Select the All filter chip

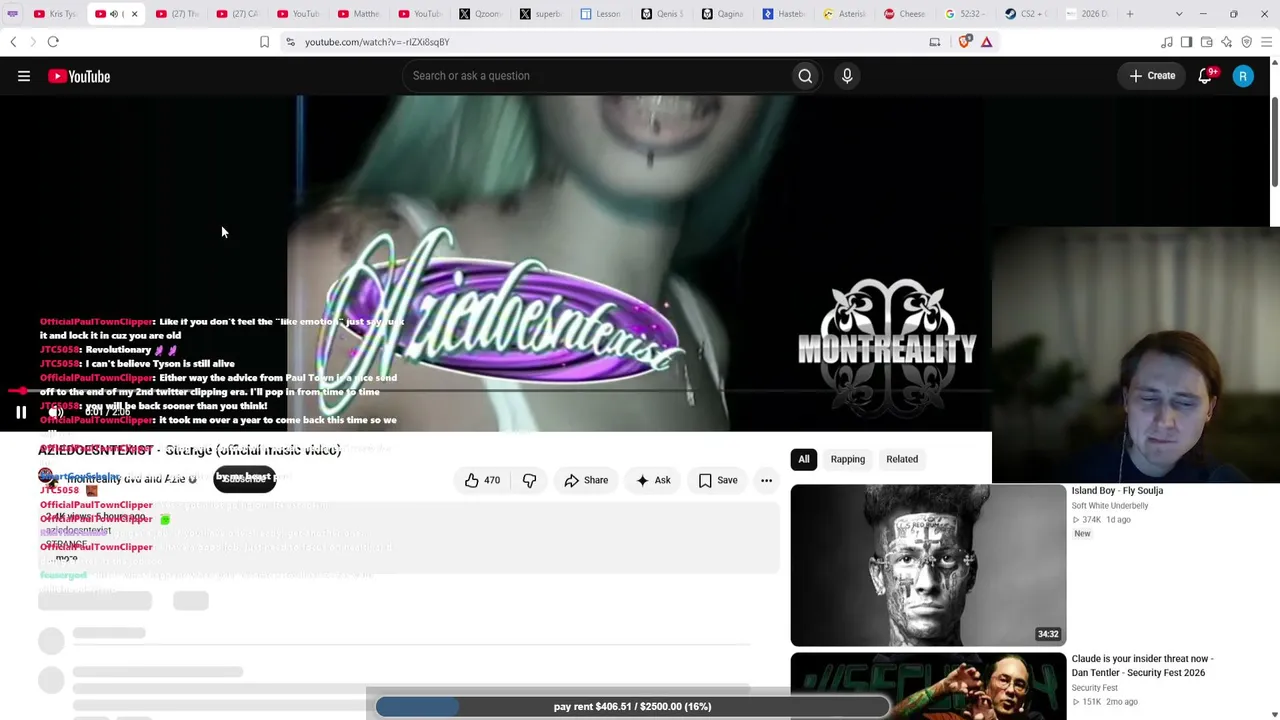(804, 459)
